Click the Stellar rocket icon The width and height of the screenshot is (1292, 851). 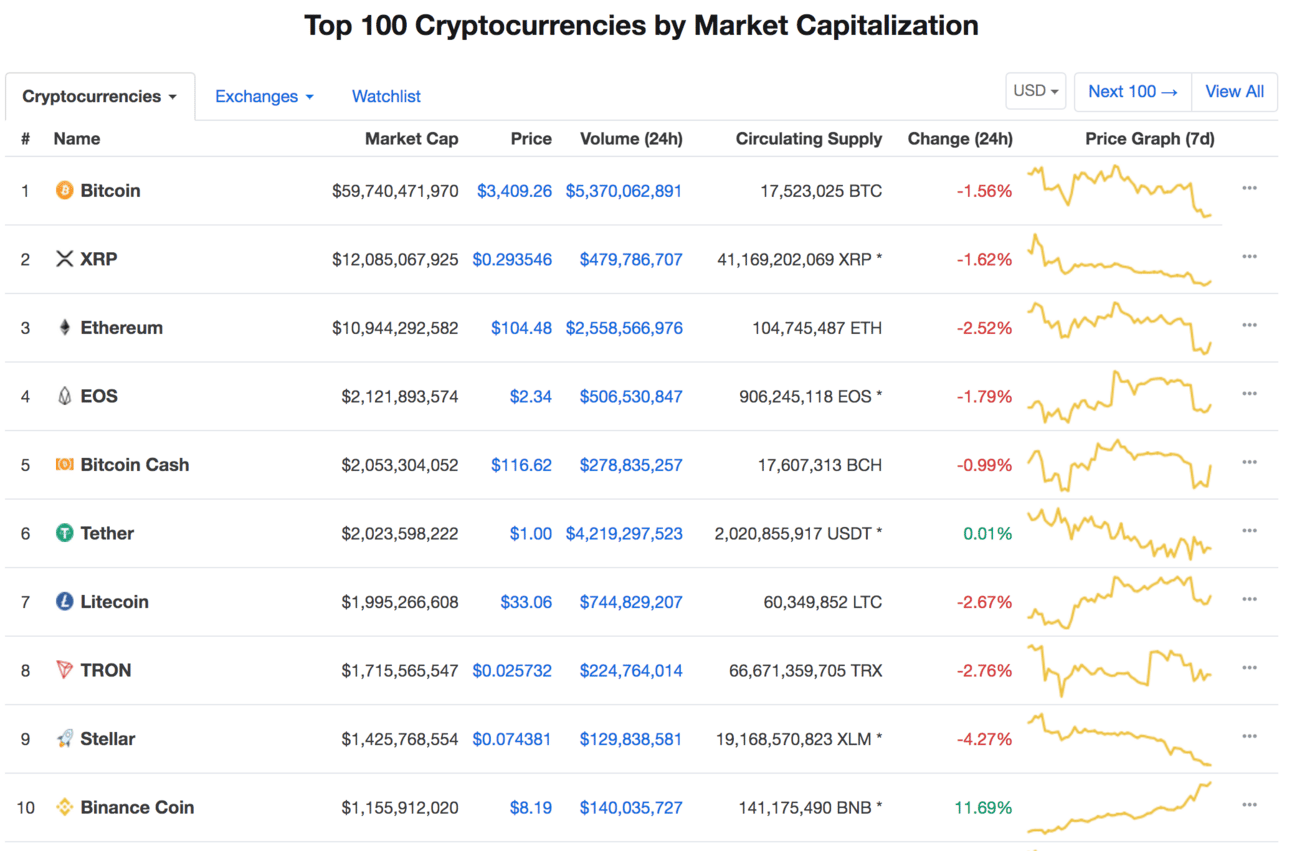click(64, 739)
